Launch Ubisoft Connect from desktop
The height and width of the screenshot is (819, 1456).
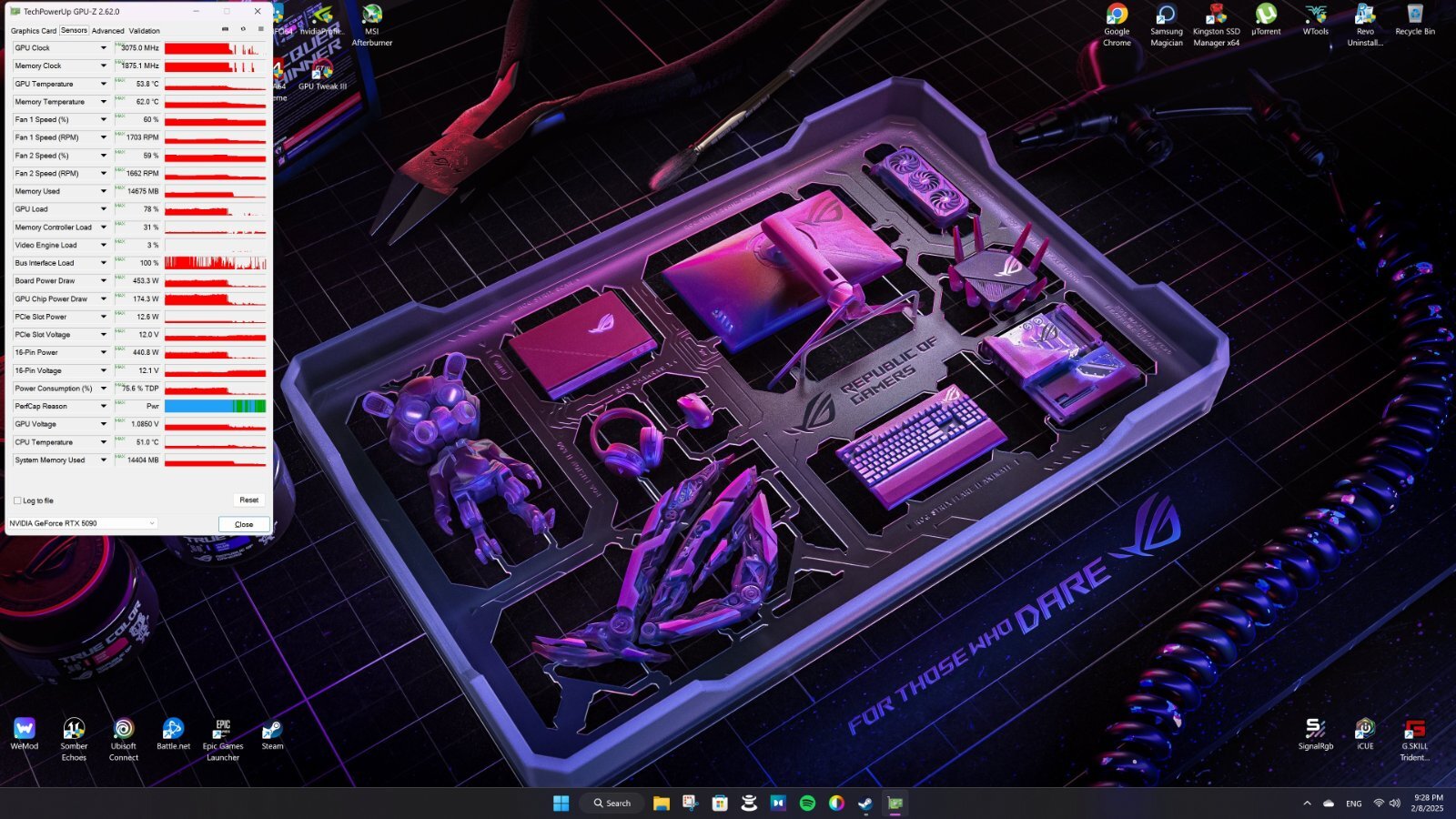click(x=124, y=740)
